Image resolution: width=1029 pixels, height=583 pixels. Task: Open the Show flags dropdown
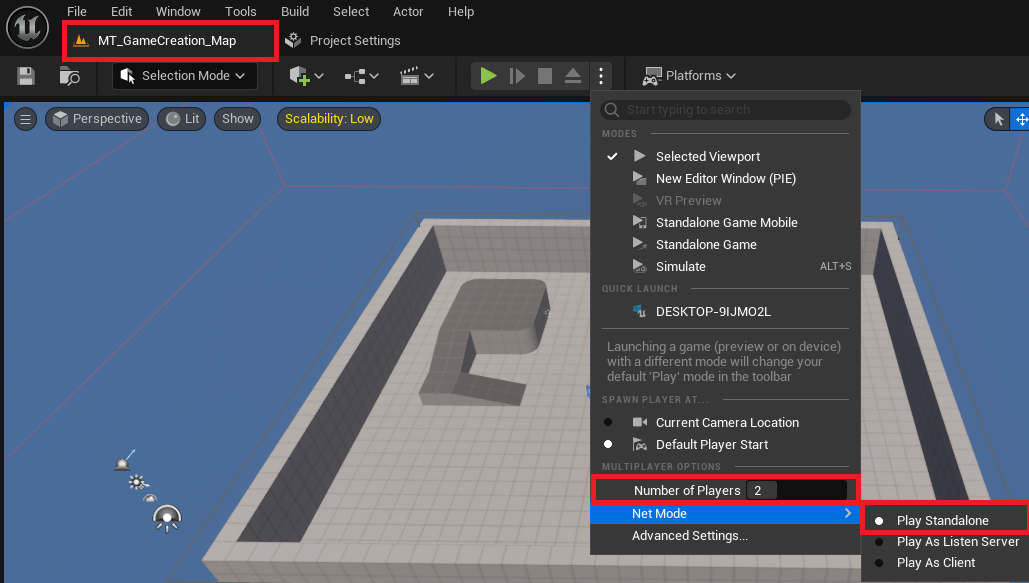click(238, 119)
